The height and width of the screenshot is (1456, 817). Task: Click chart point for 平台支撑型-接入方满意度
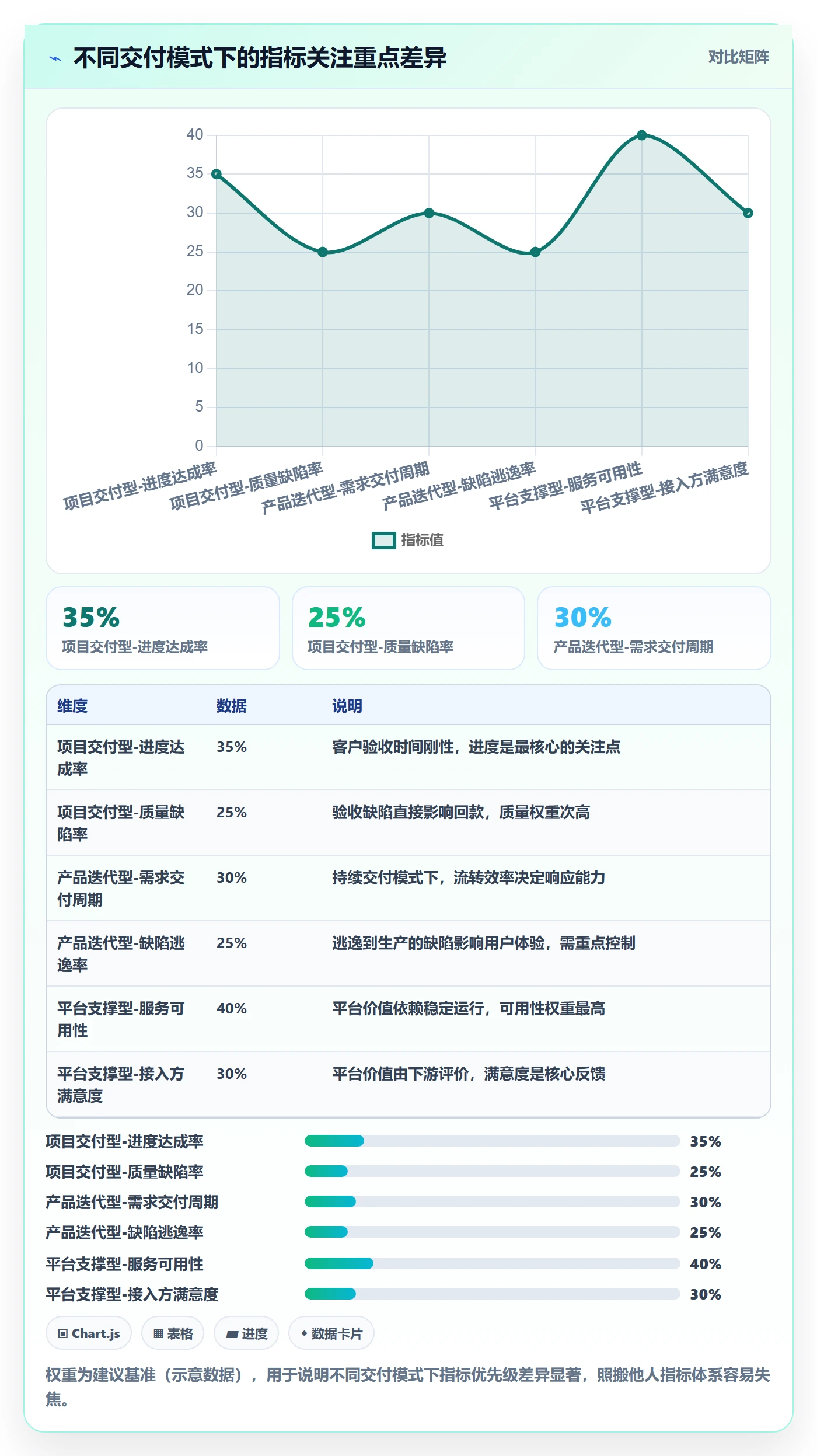[x=748, y=213]
